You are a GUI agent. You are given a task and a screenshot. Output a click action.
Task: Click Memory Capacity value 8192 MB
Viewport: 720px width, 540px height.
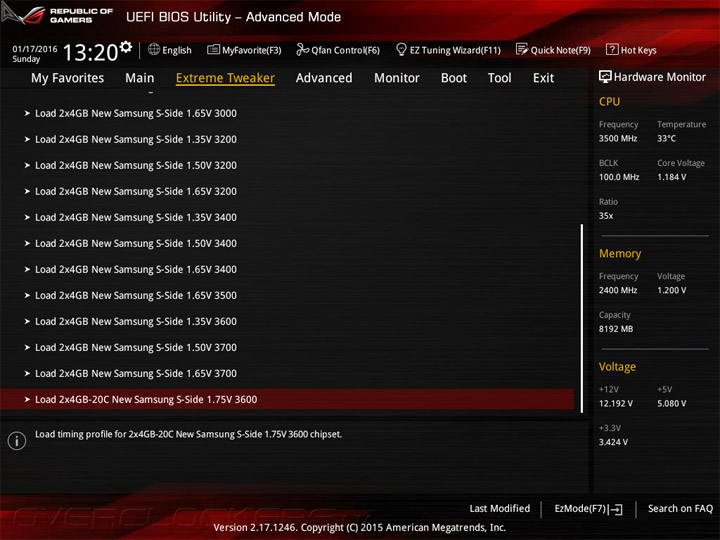(x=616, y=329)
